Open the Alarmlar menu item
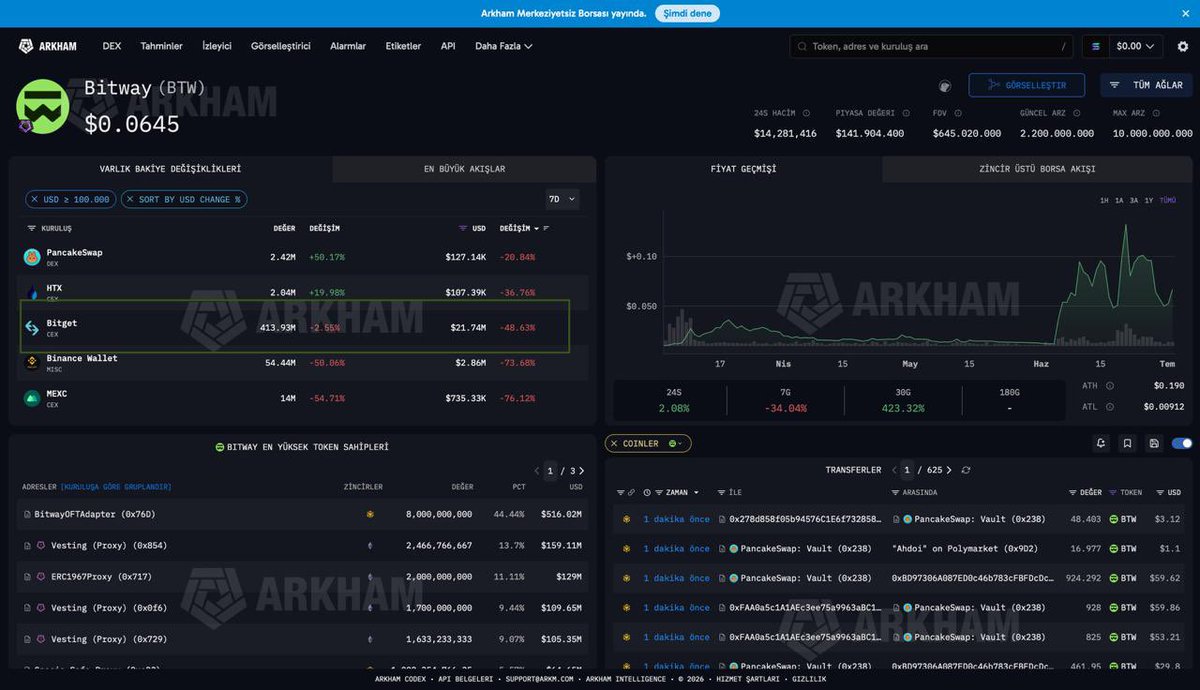 click(348, 46)
